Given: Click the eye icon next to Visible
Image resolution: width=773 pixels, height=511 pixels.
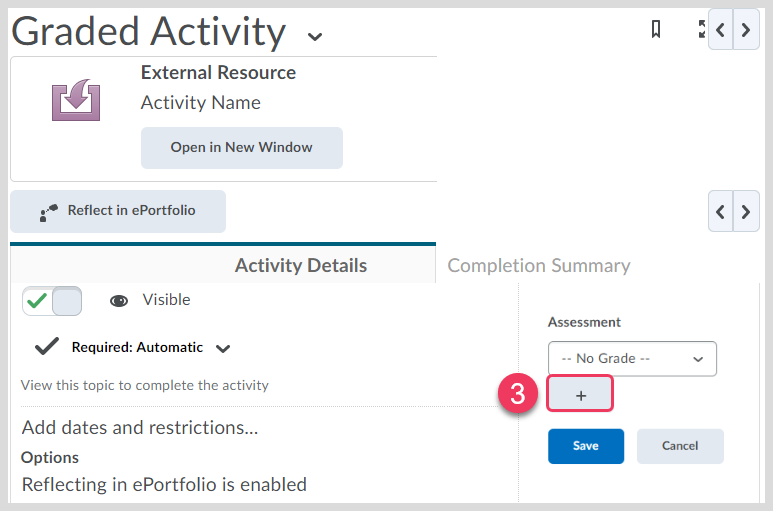Looking at the screenshot, I should 119,300.
